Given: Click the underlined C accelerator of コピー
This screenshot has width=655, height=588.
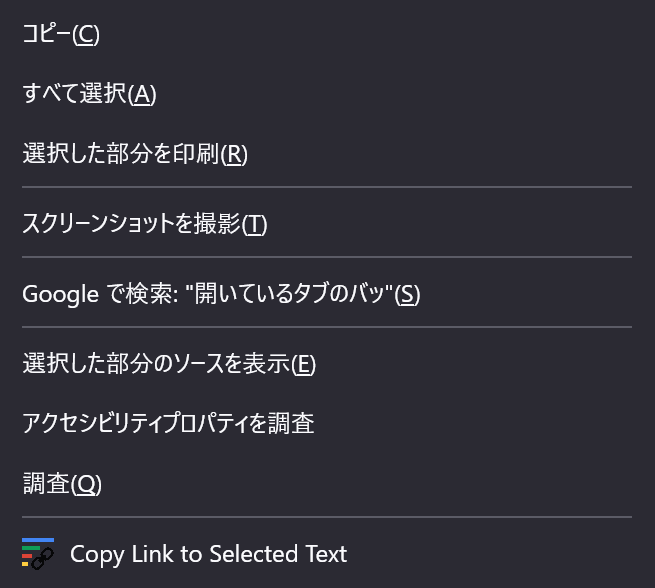Looking at the screenshot, I should (86, 34).
